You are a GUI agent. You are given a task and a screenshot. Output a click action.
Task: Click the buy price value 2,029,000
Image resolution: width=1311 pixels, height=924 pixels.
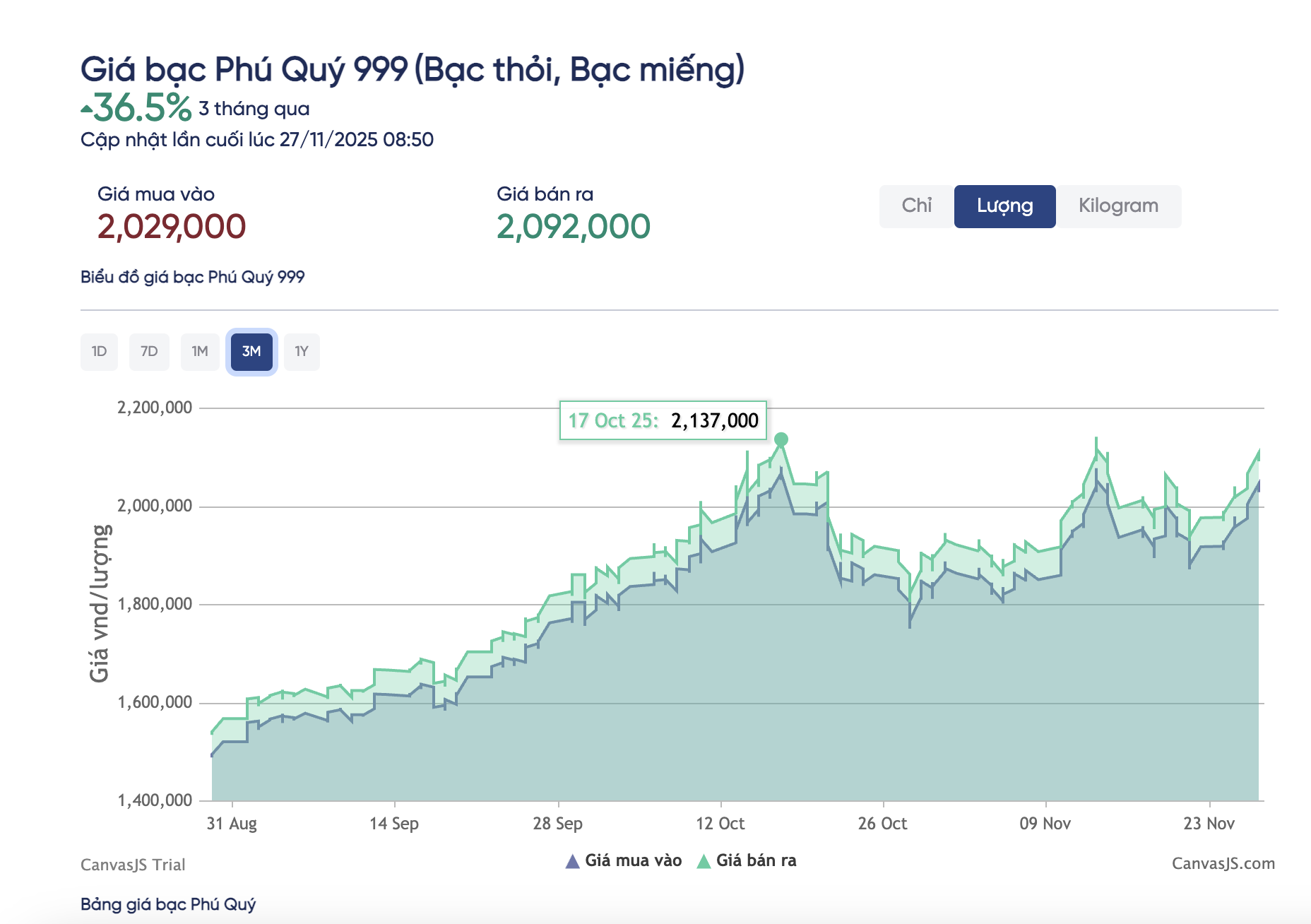[x=172, y=227]
